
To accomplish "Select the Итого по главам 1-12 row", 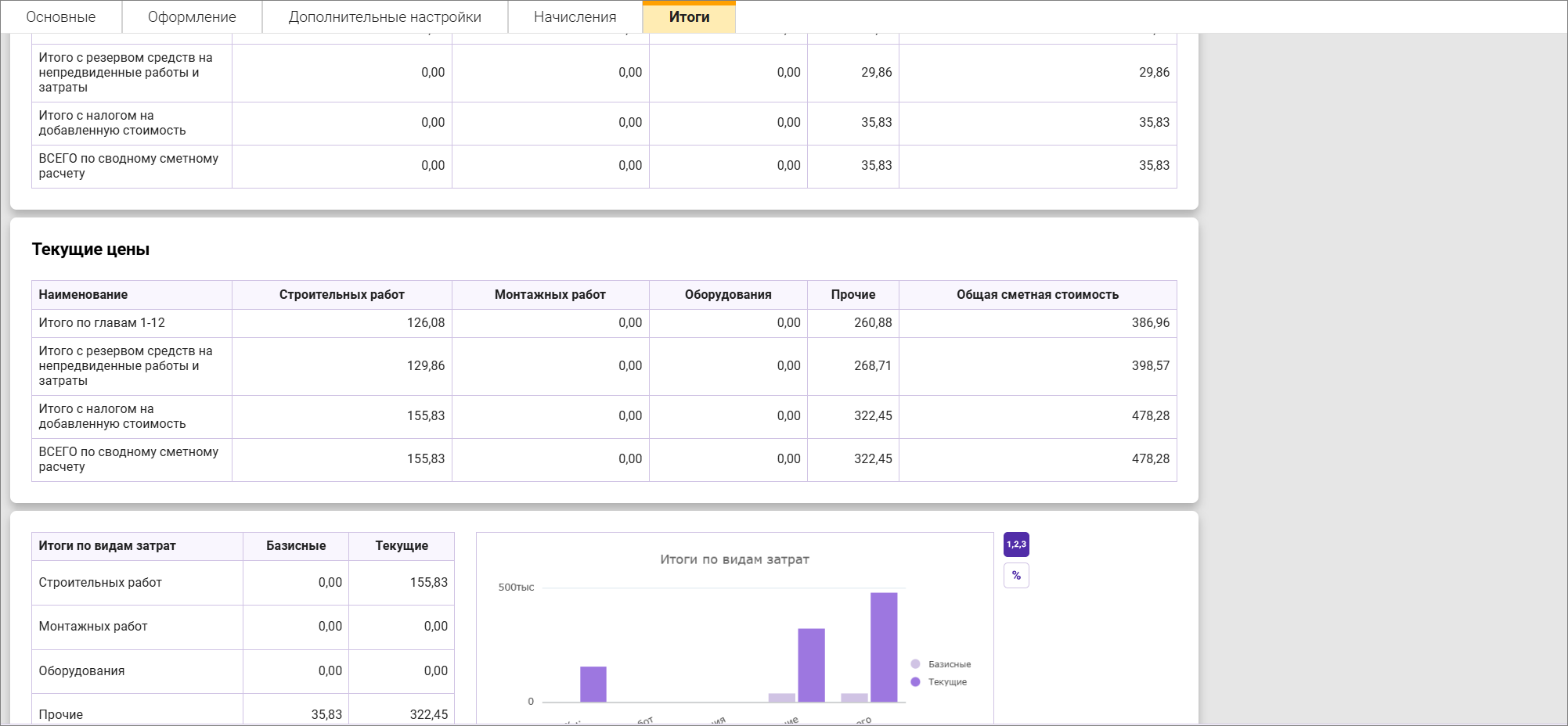I will 102,323.
